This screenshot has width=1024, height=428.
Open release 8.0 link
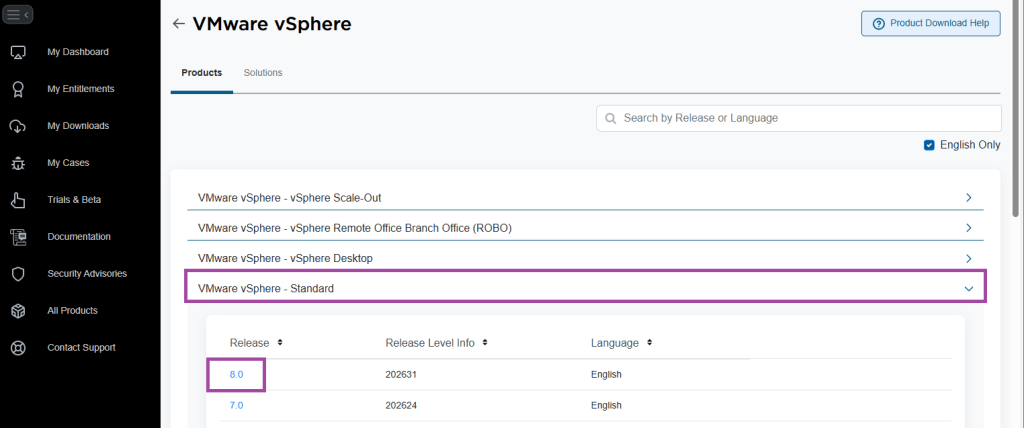(x=236, y=375)
